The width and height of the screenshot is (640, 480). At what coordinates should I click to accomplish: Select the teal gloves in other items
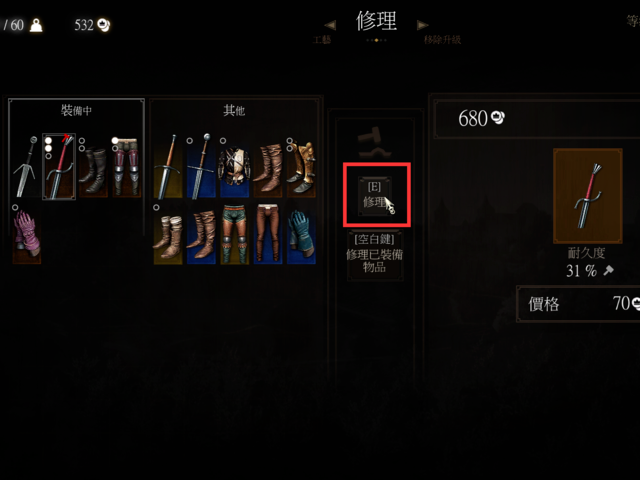coord(301,233)
